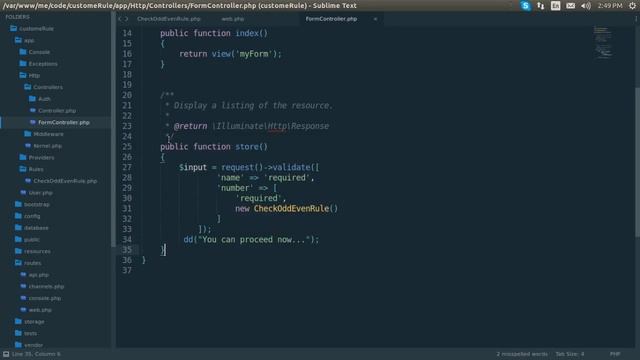Image resolution: width=640 pixels, height=360 pixels.
Task: Switch to the CheckOddEvenRule.php tab
Action: pos(169,19)
